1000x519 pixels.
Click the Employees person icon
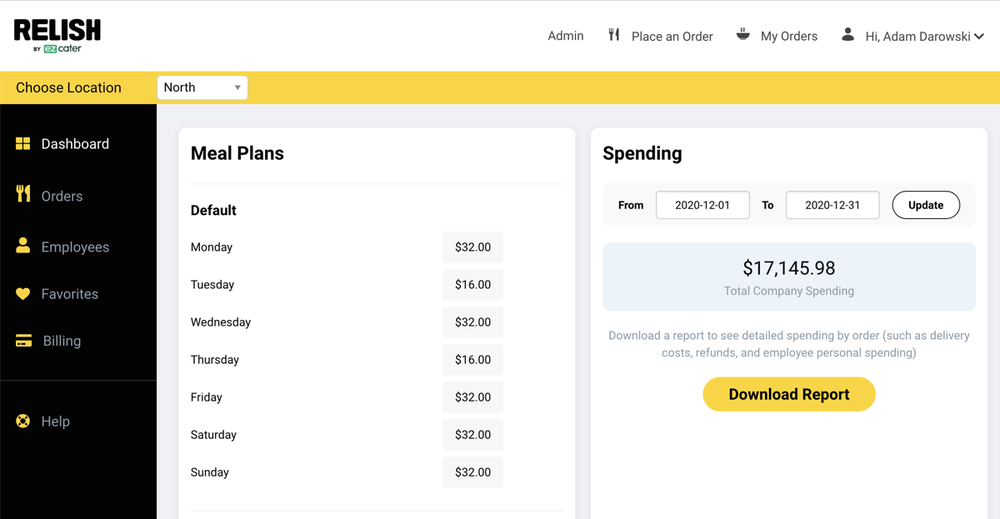click(23, 246)
